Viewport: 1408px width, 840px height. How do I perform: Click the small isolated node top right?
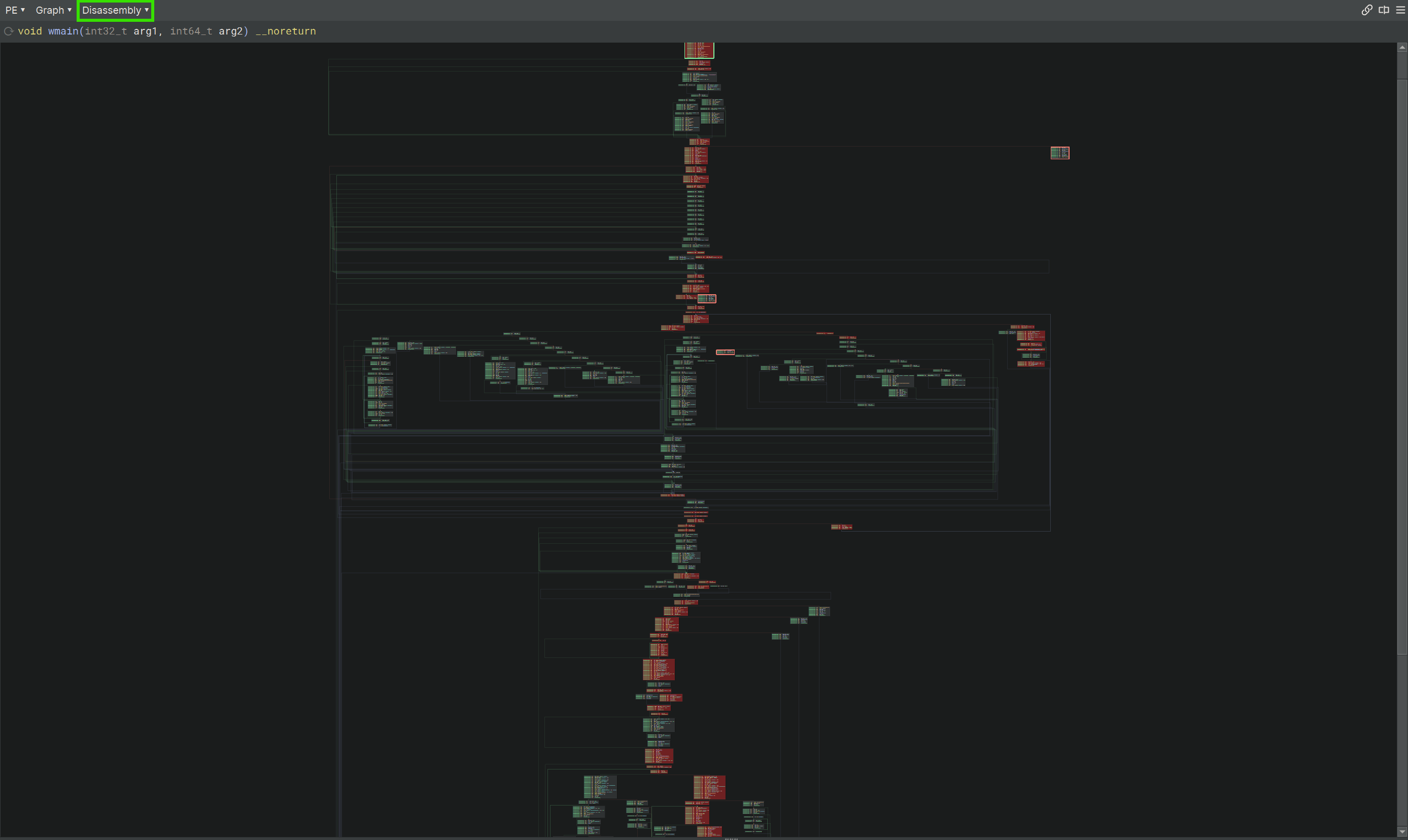click(x=1060, y=153)
